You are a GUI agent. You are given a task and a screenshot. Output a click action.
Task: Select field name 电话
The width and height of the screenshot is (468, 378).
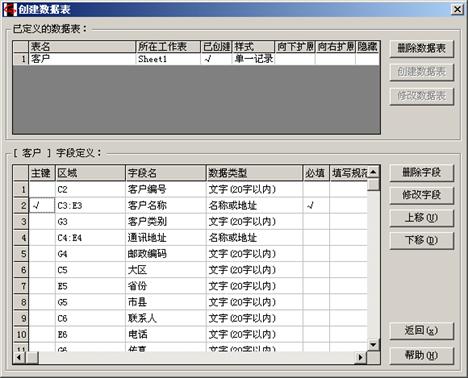click(166, 334)
